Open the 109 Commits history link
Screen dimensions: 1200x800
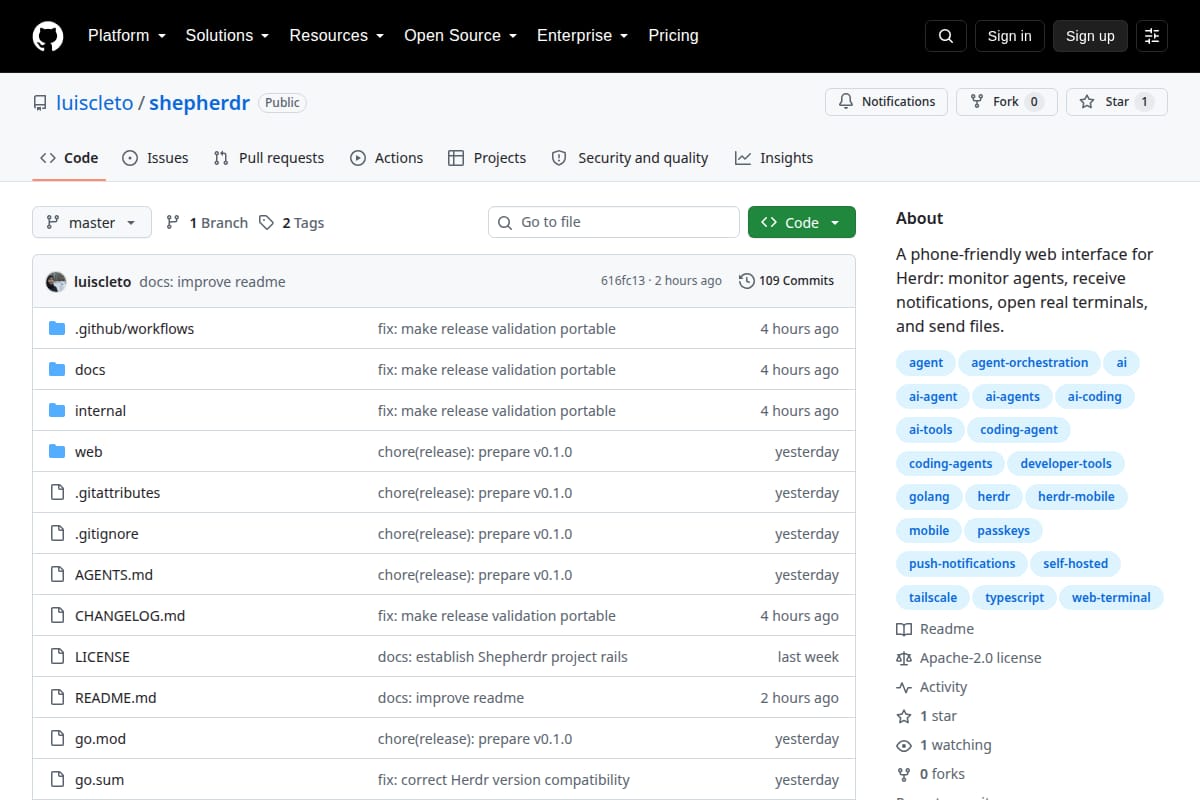point(786,281)
